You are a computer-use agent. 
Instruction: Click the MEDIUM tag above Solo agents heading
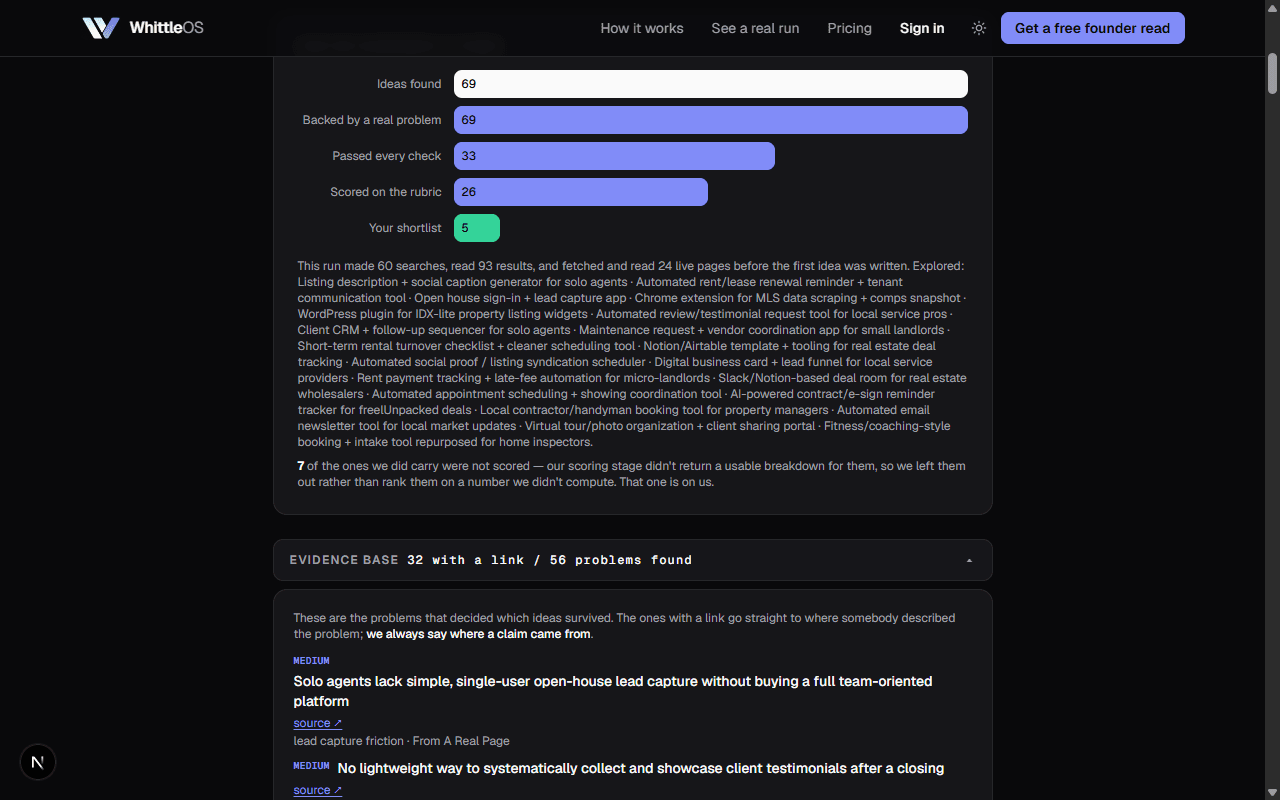[311, 661]
